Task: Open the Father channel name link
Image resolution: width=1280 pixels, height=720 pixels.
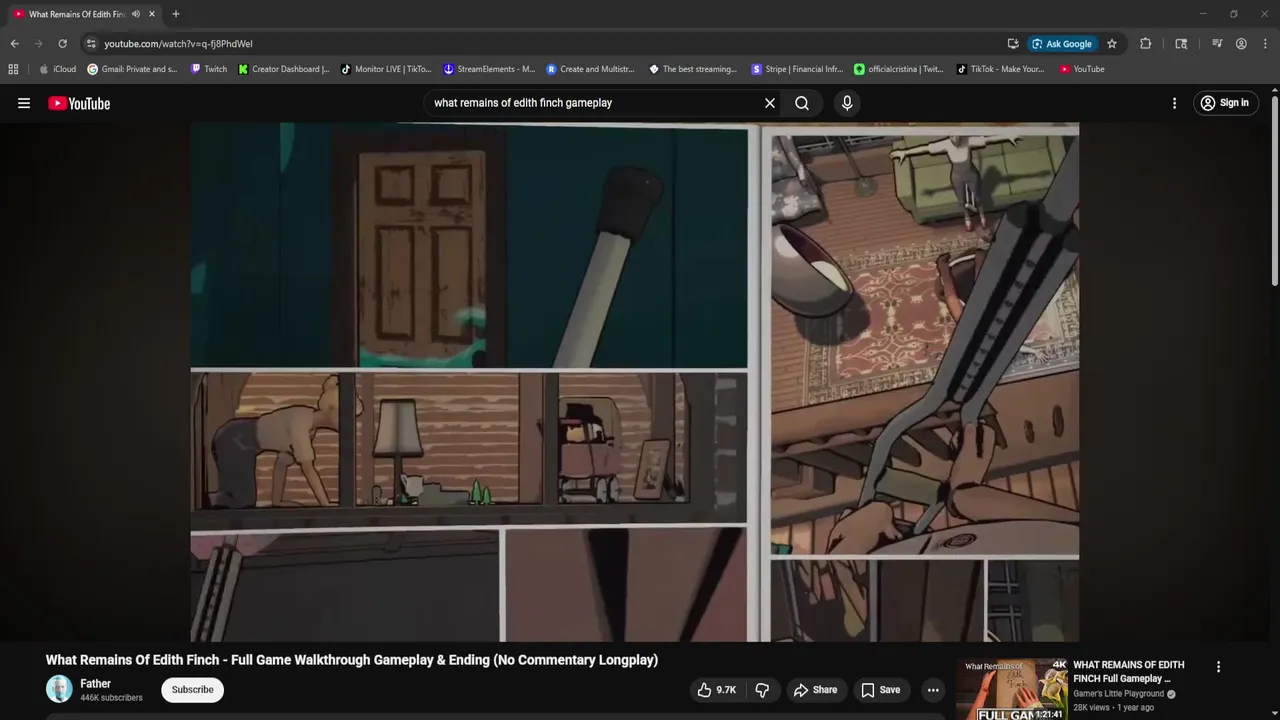Action: coord(95,684)
